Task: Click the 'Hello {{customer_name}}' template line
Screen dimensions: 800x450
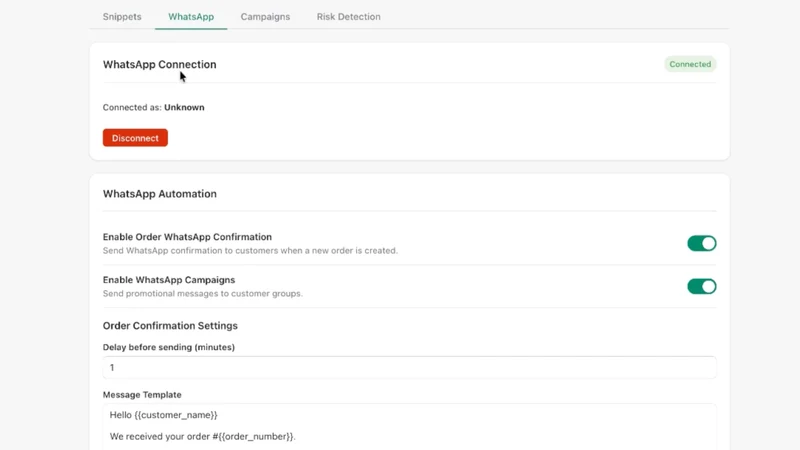Action: [164, 415]
